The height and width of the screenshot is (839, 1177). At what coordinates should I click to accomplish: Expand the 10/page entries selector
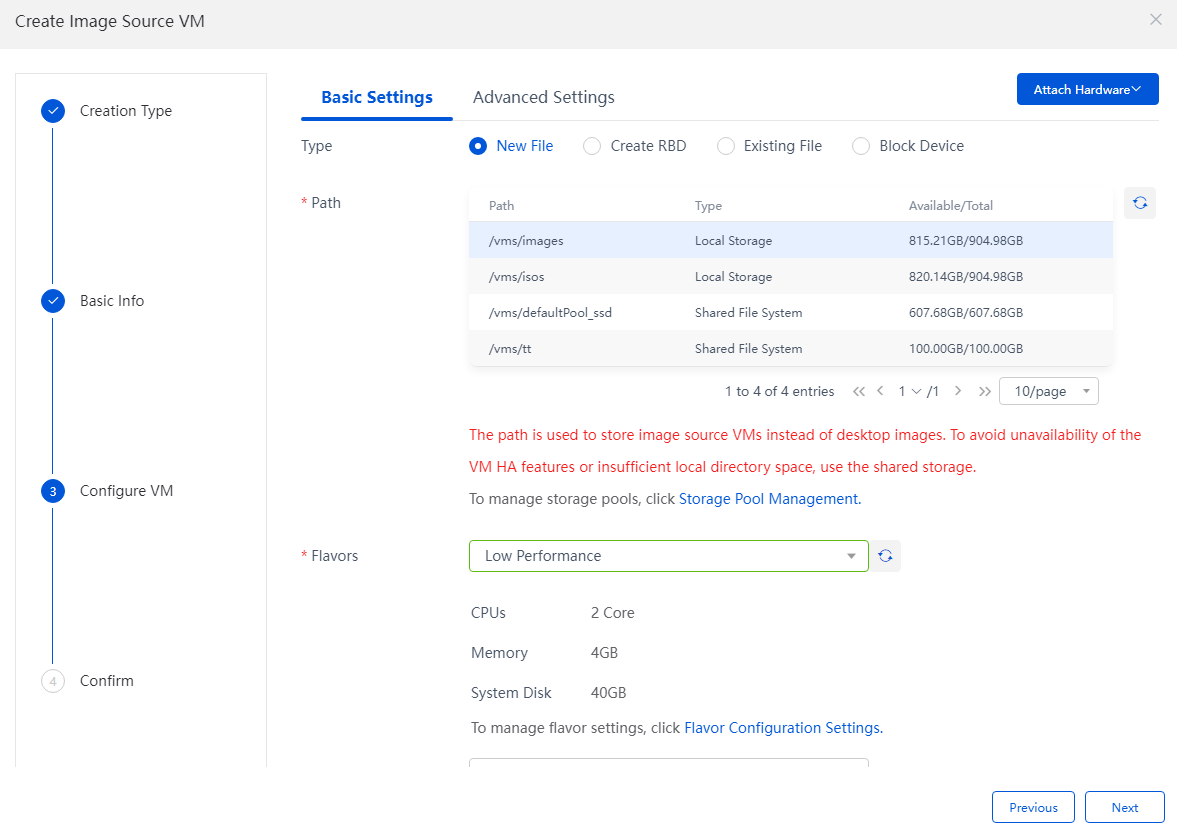point(1049,391)
